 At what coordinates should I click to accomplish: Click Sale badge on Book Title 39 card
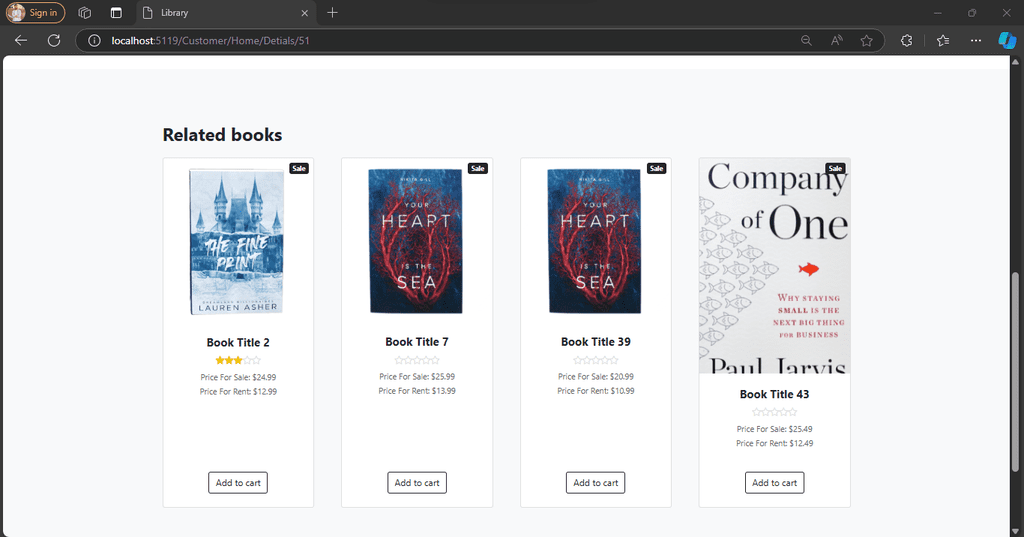point(656,169)
